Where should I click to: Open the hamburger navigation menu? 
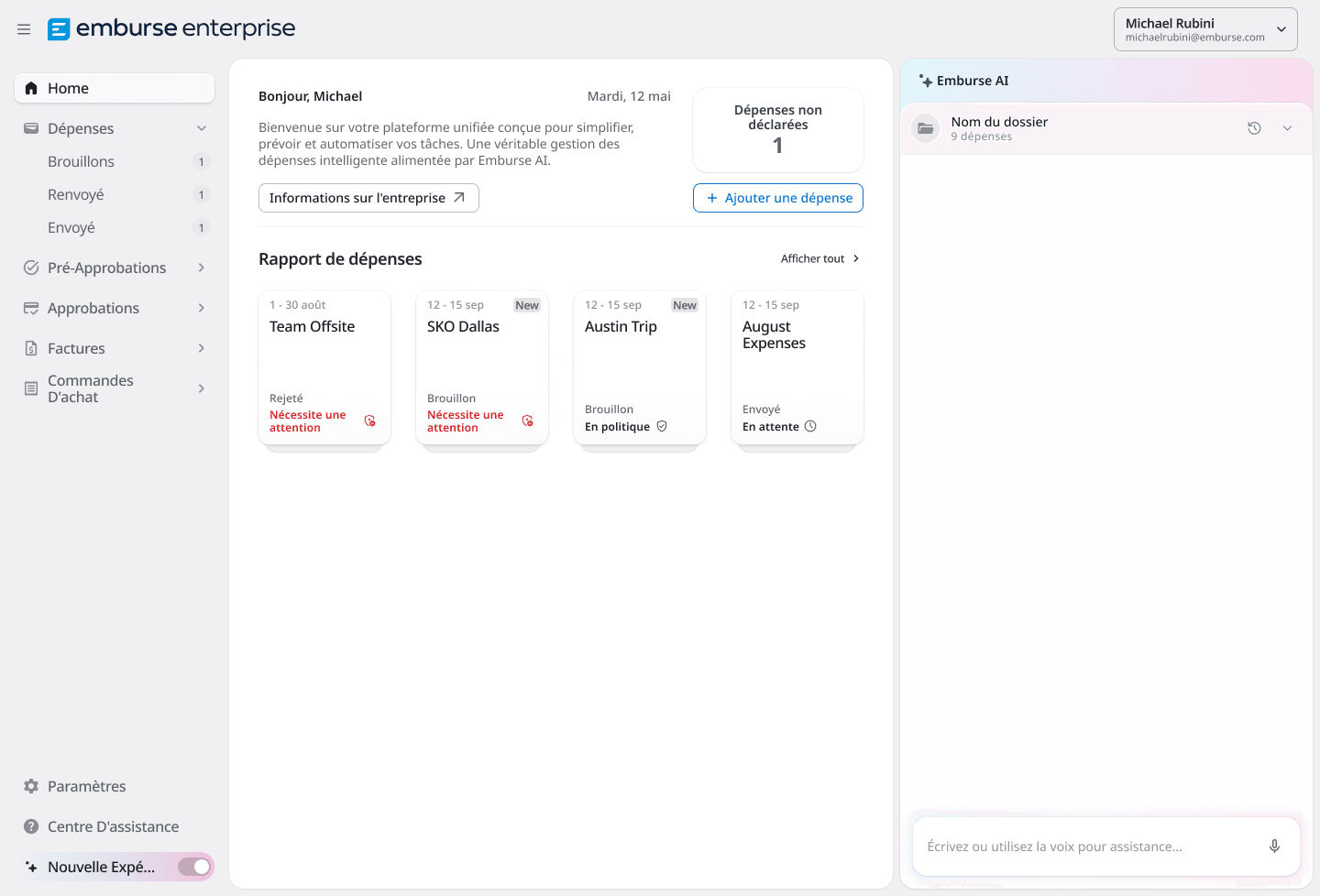[x=24, y=29]
